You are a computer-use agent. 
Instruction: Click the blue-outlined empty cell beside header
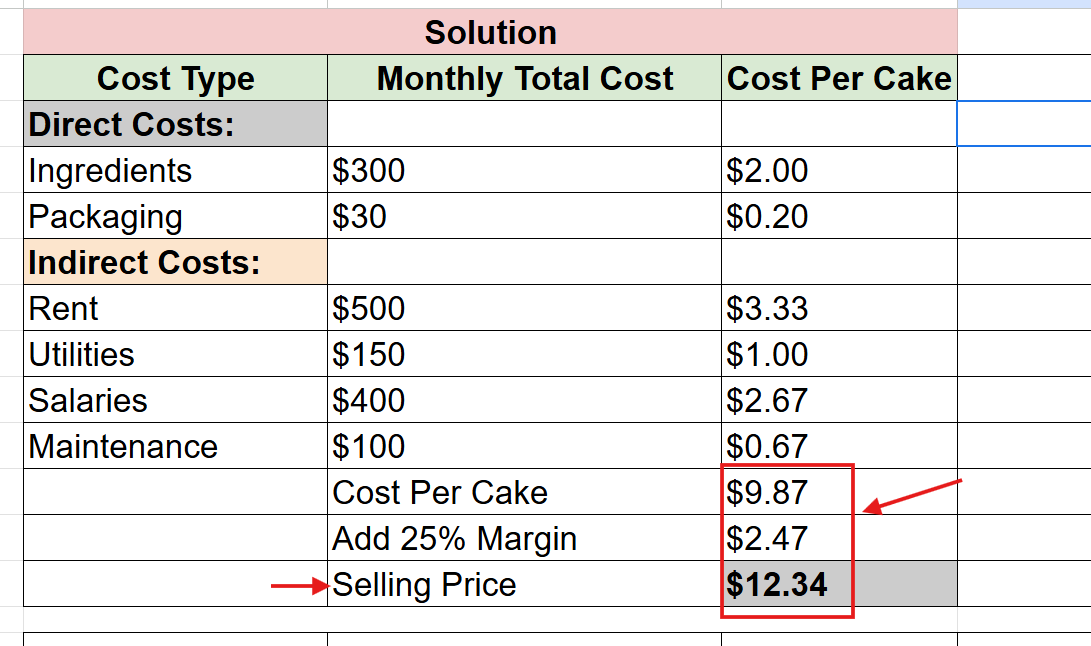coord(1024,124)
